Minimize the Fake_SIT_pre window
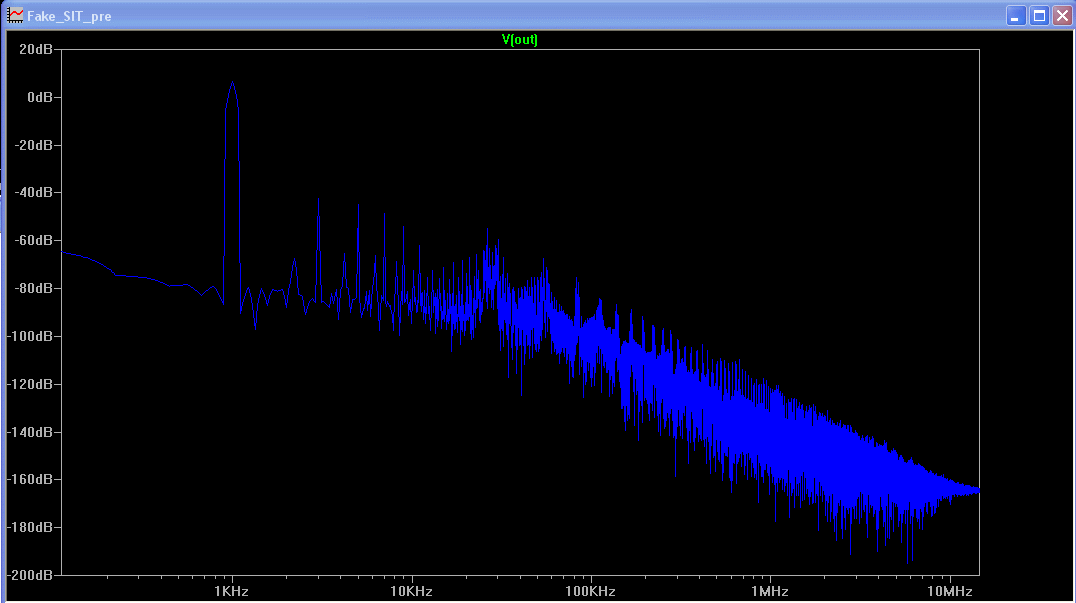1076x603 pixels. click(1016, 15)
